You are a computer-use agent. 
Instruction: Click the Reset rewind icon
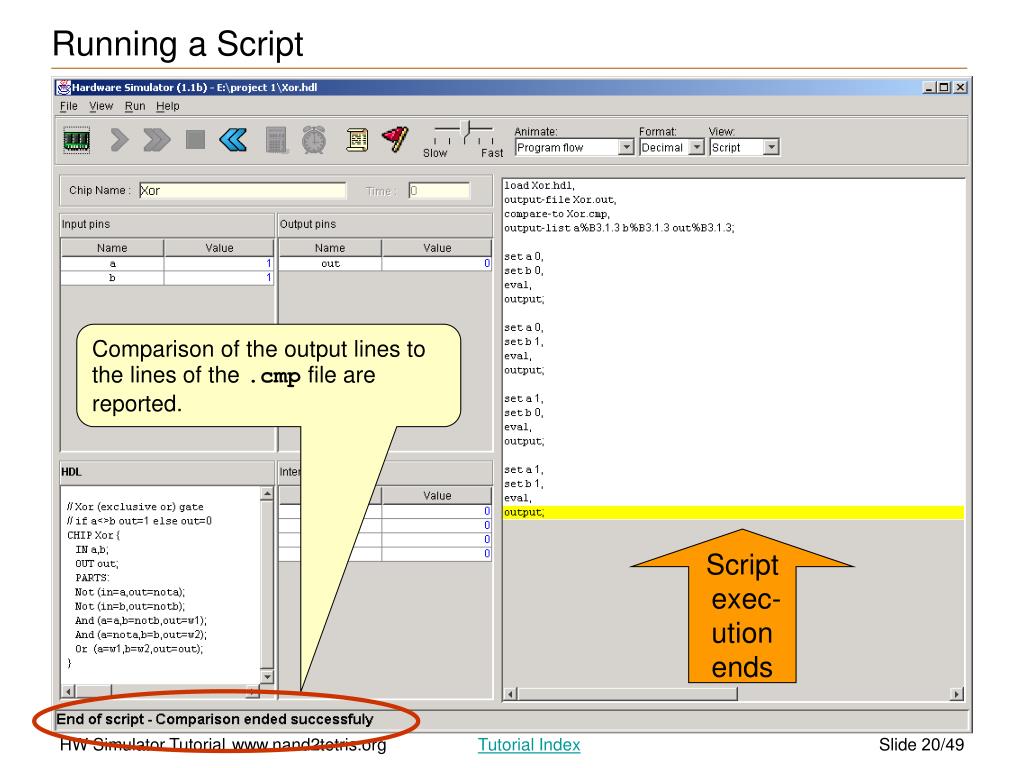pos(233,140)
